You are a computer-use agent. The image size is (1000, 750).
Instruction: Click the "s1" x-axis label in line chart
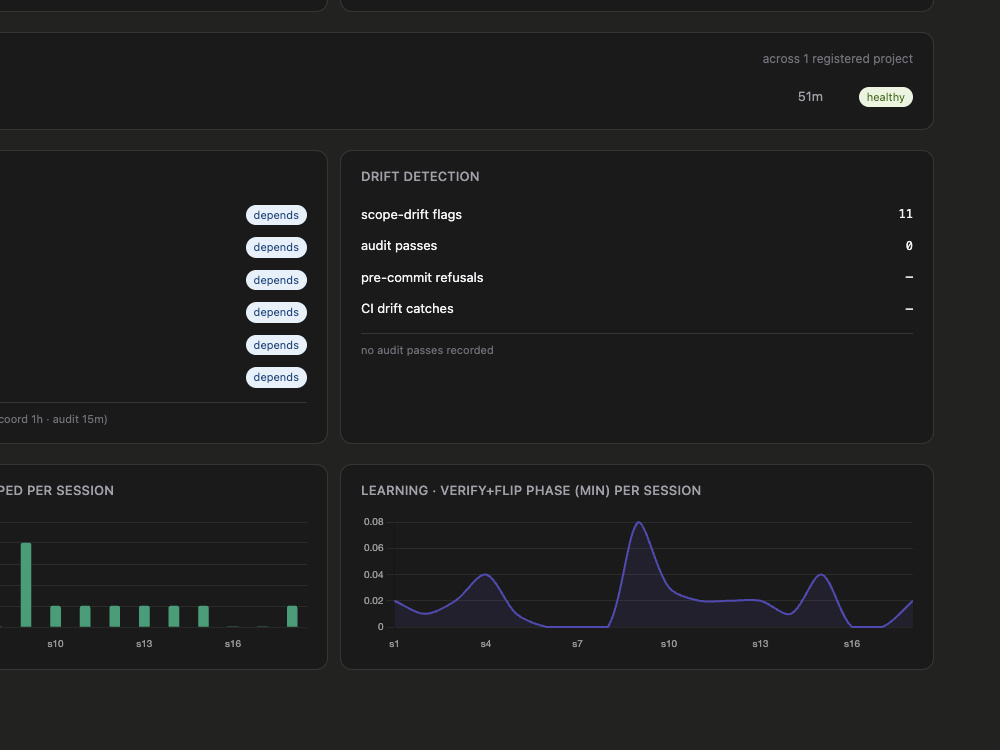394,643
